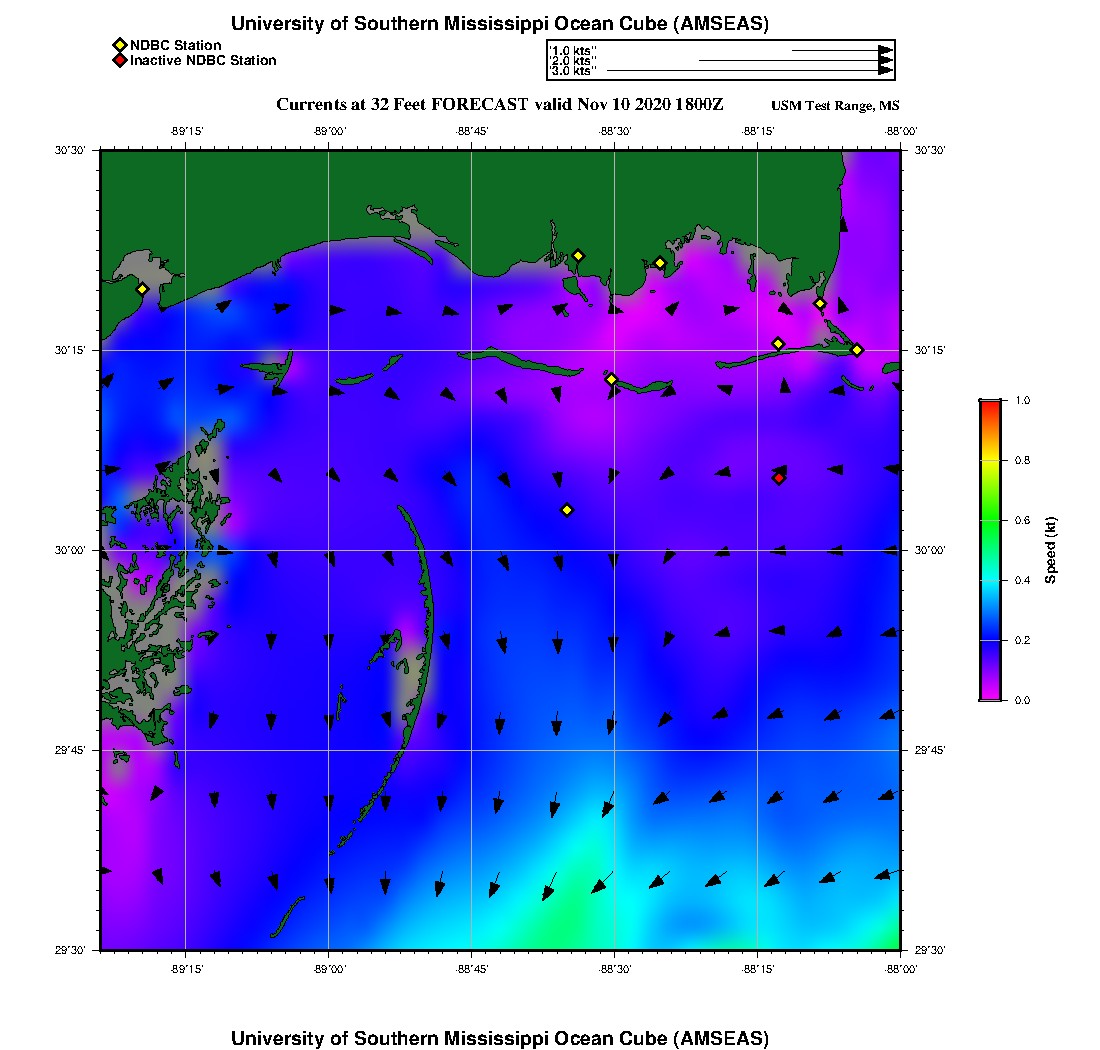Viewport: 1100px width, 1050px height.
Task: Click the 'Speed (kt)' color bar label
Action: [1050, 550]
